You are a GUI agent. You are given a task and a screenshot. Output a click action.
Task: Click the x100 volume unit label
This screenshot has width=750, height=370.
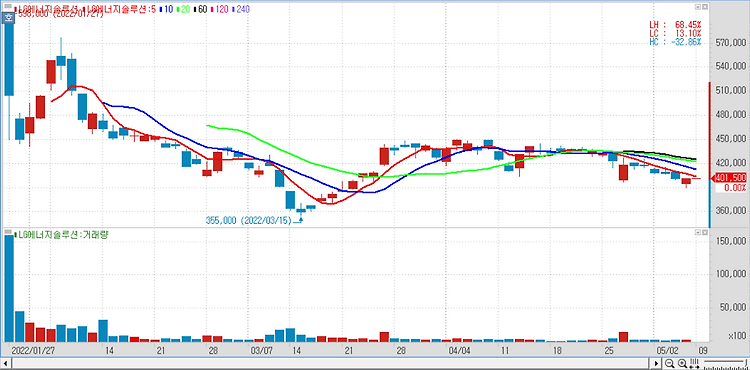coord(737,335)
